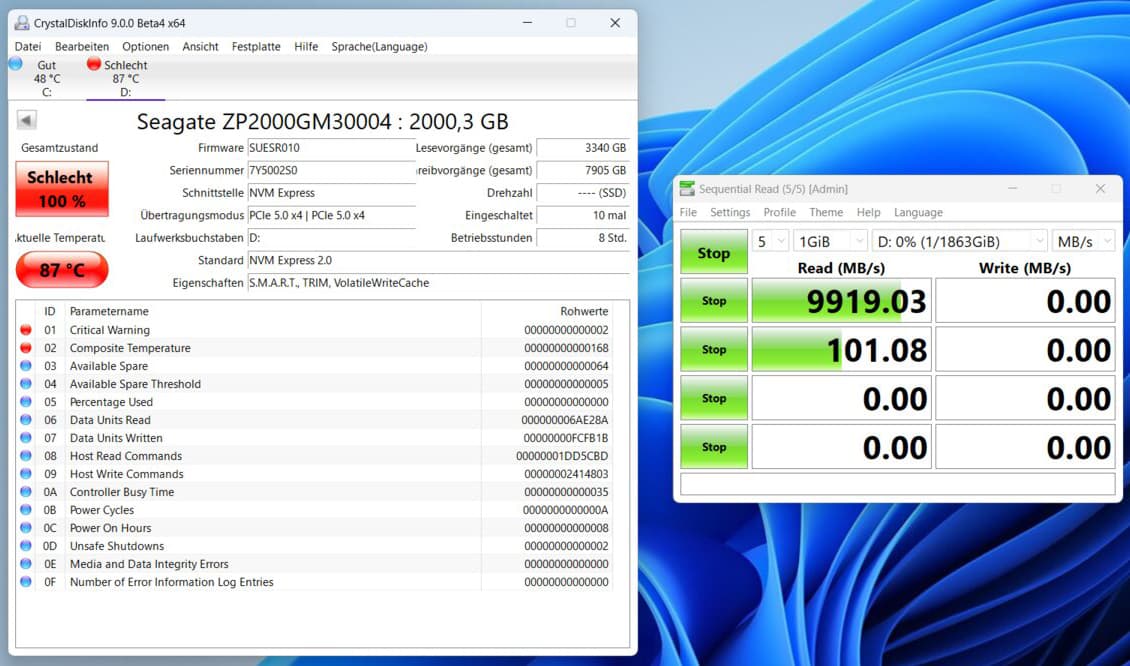
Task: Click status dot for Media and Data Integrity Errors
Action: point(26,564)
